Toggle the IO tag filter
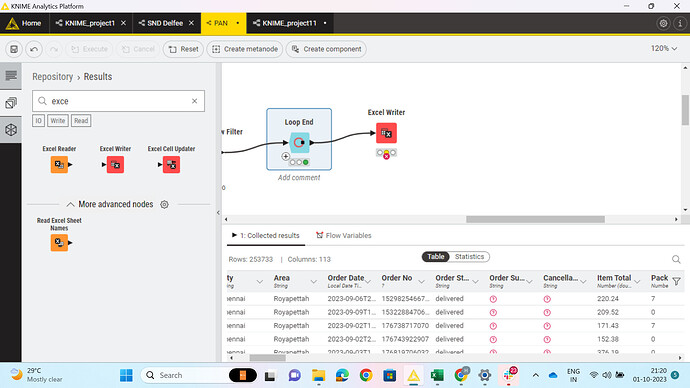The image size is (690, 388). point(38,121)
